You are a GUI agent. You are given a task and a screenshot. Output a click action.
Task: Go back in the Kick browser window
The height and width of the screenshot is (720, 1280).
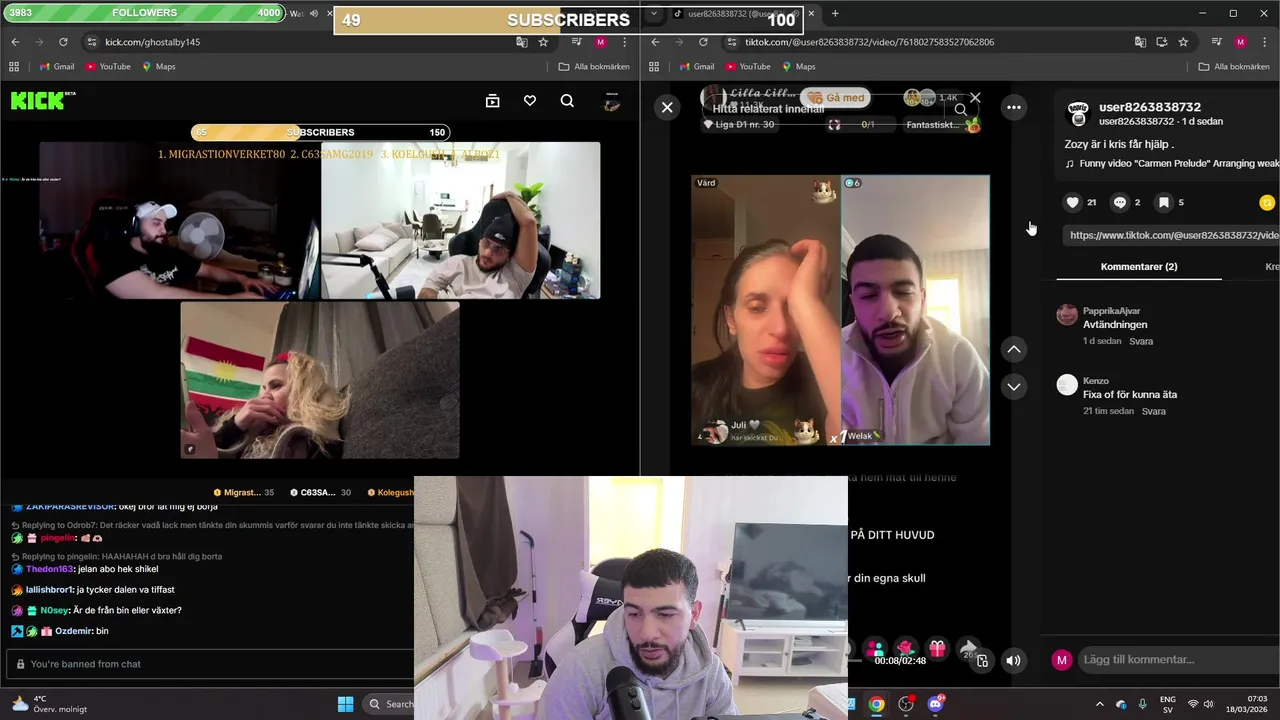[x=15, y=42]
